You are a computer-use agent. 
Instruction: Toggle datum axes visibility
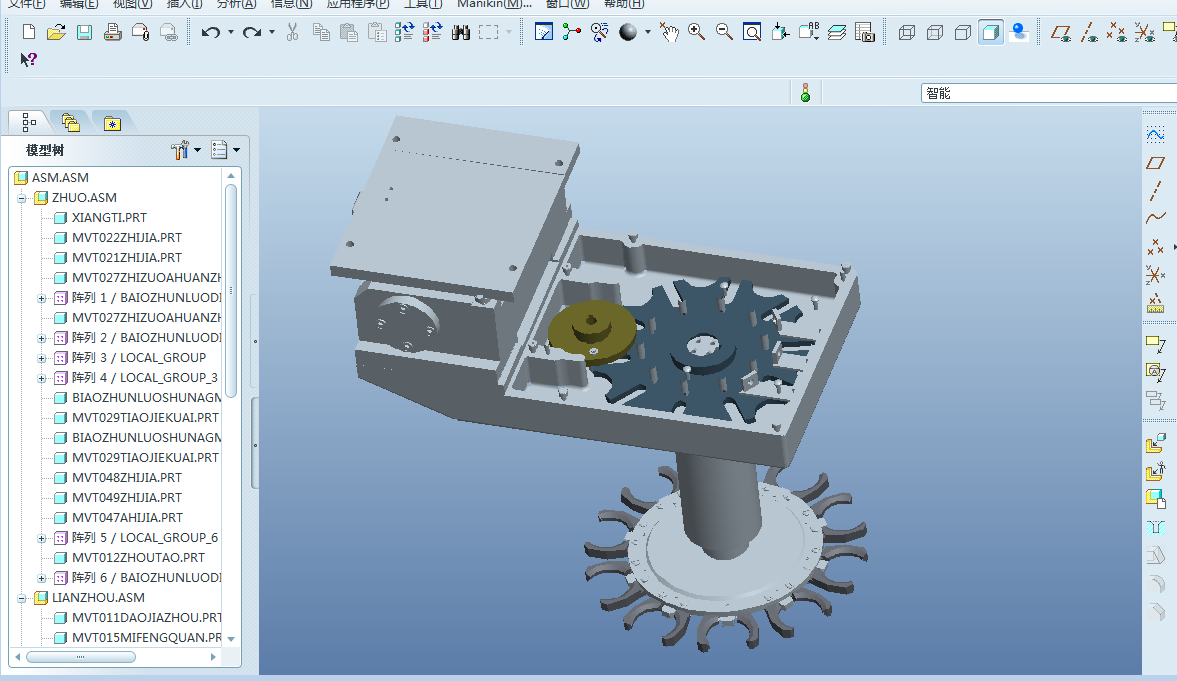1089,32
